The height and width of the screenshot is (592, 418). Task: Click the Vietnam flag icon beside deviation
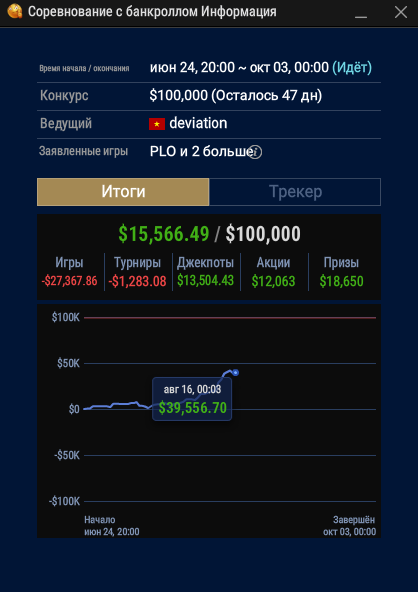(x=157, y=124)
